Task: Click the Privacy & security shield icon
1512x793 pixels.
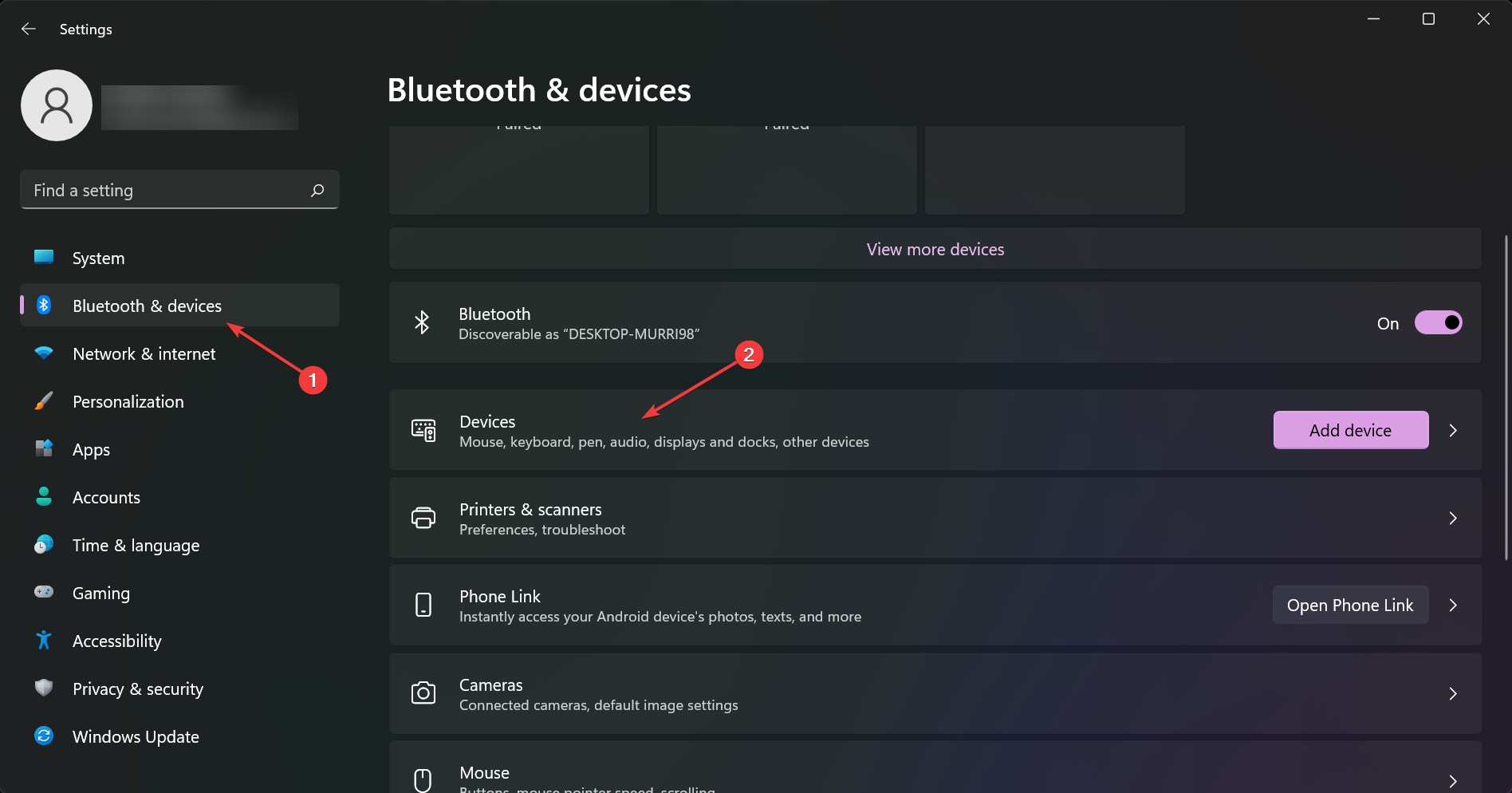Action: pos(44,688)
